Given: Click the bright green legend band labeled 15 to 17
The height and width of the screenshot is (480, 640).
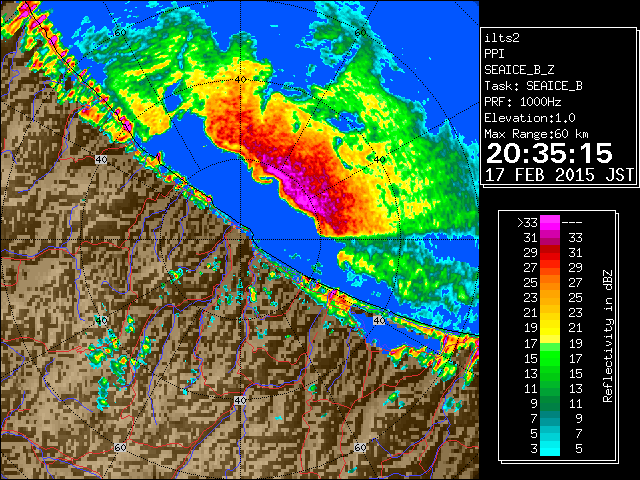Looking at the screenshot, I should (x=550, y=358).
